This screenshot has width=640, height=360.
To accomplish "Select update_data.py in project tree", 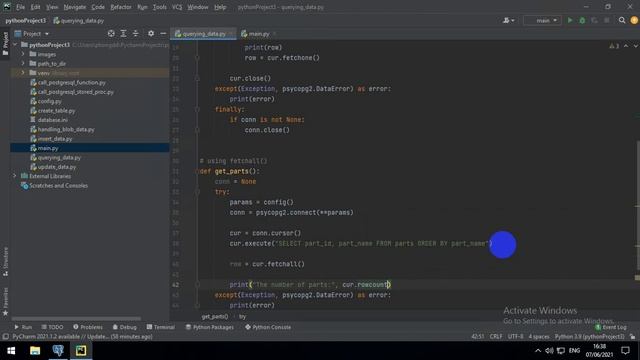I will pos(56,167).
